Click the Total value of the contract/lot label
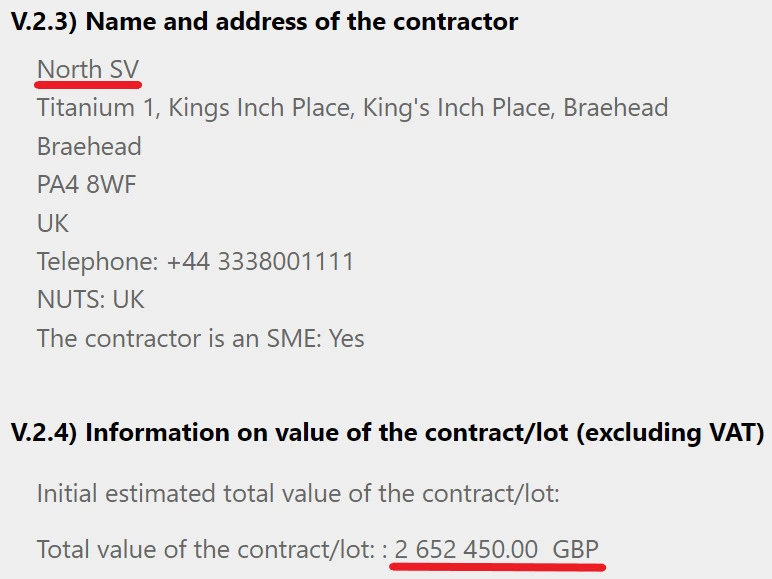Screen dimensions: 772x579 pyautogui.click(x=206, y=549)
